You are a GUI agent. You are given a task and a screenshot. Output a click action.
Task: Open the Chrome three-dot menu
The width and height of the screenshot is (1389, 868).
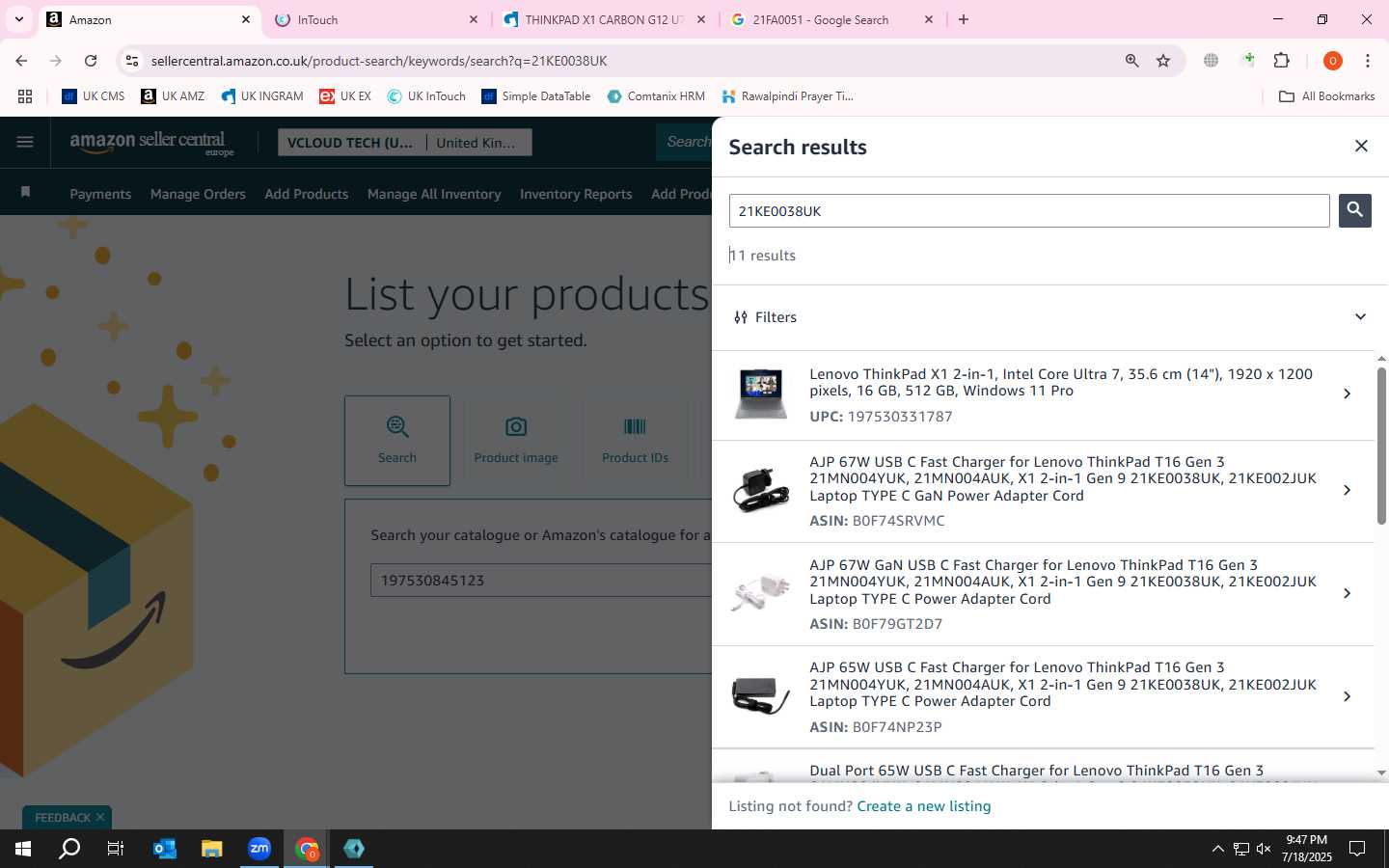tap(1367, 61)
